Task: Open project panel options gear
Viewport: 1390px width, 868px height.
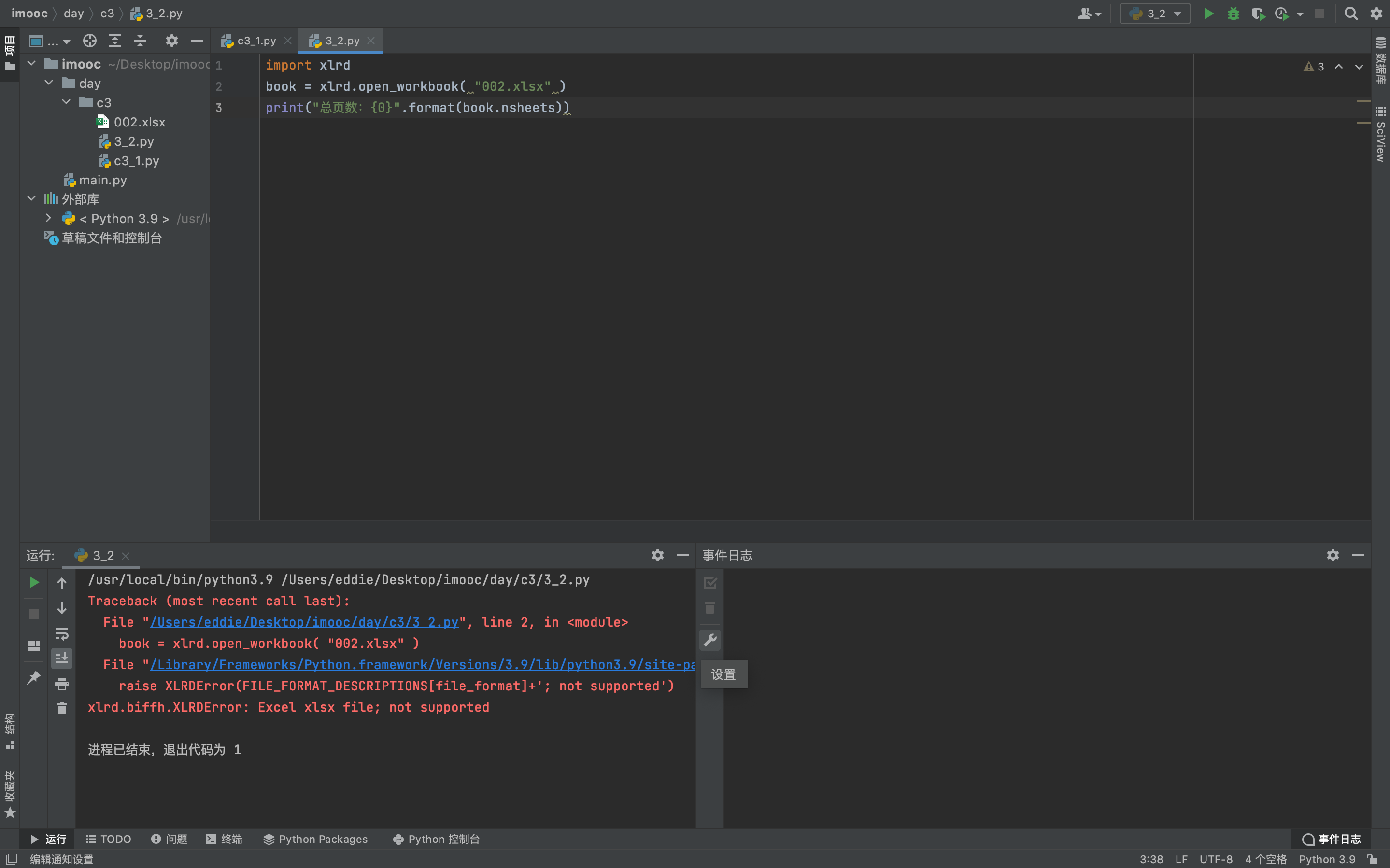Action: pyautogui.click(x=171, y=41)
